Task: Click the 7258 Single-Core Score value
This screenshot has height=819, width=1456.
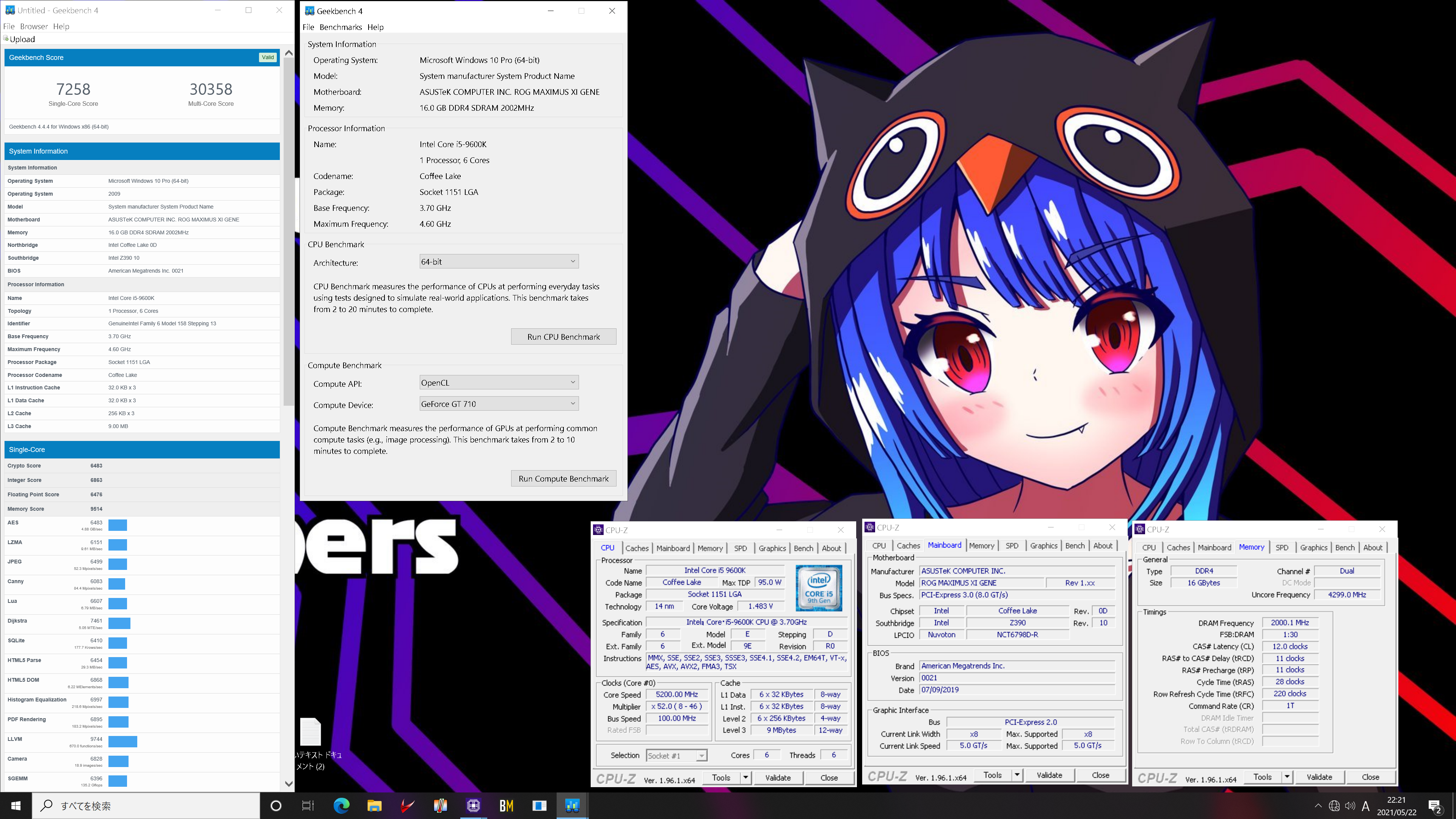Action: [x=73, y=89]
